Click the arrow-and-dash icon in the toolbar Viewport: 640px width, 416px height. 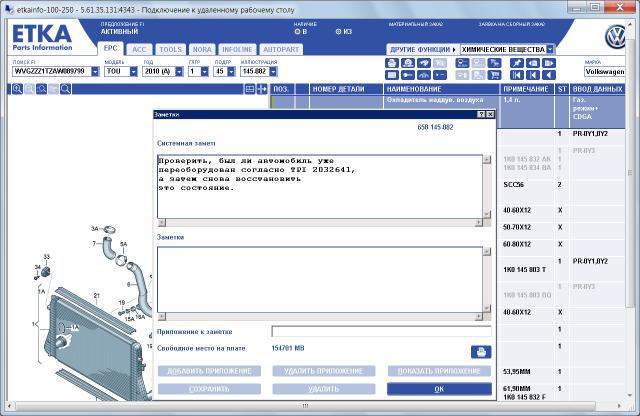[x=440, y=75]
